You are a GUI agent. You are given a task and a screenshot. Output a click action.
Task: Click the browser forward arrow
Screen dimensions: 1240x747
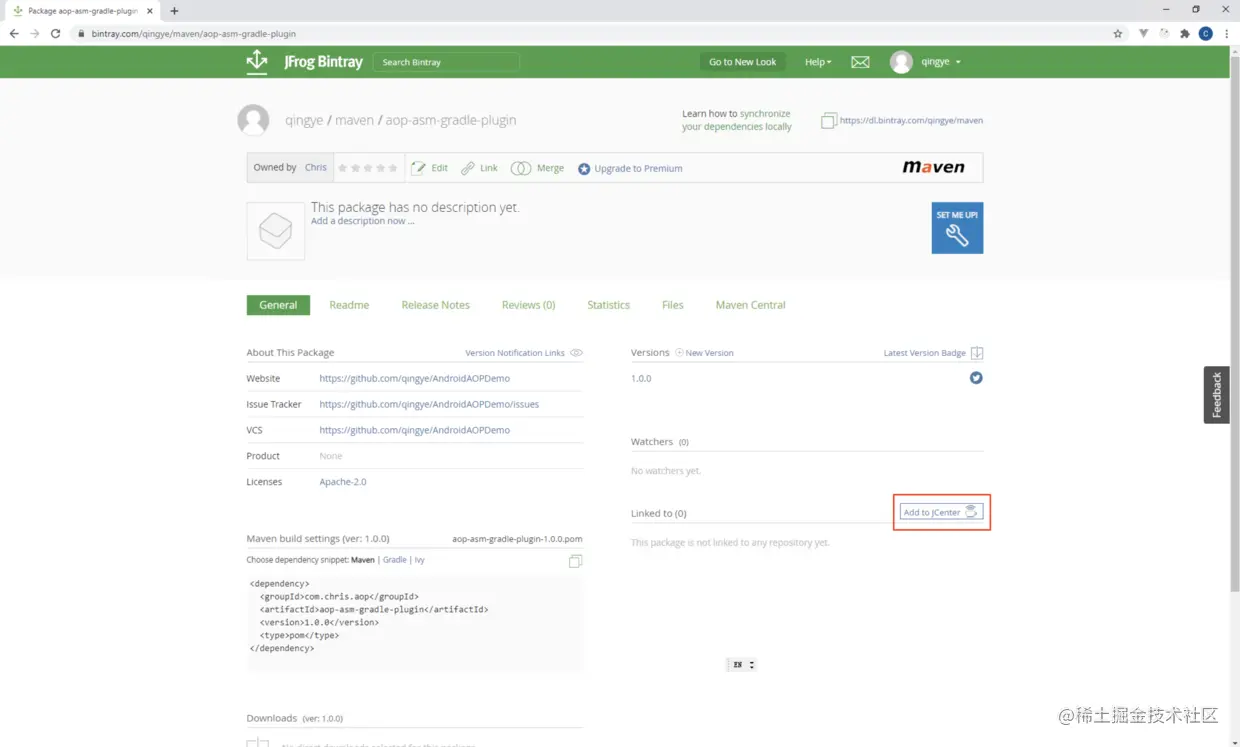tap(35, 33)
